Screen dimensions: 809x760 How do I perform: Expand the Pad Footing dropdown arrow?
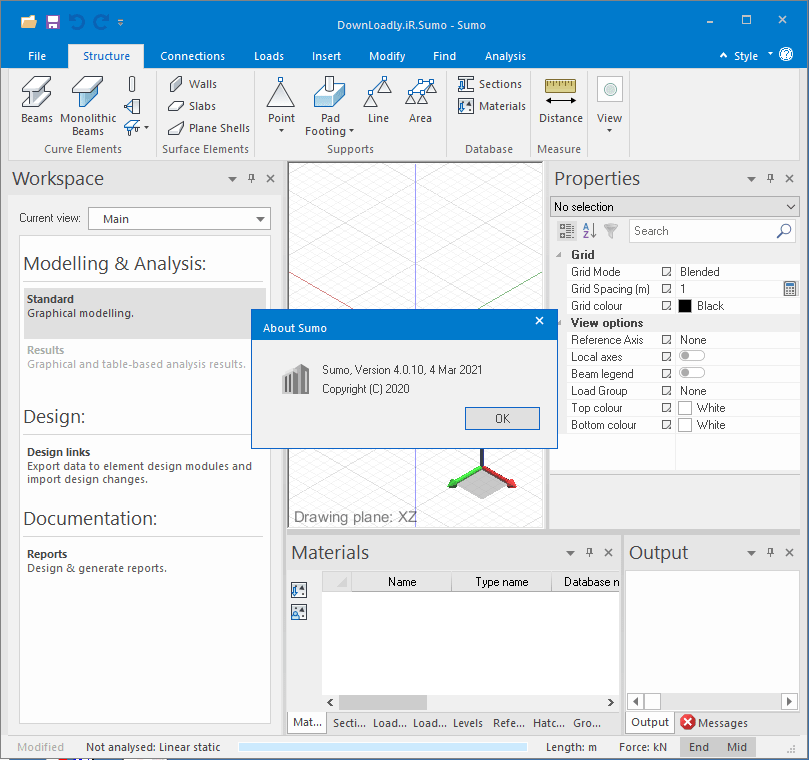[351, 131]
